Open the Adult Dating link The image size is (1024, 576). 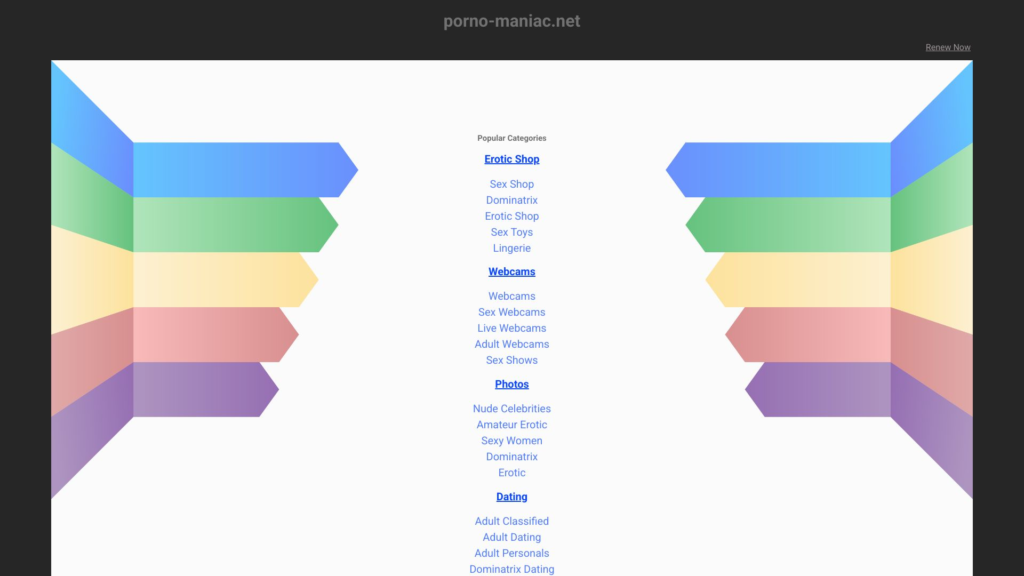[x=511, y=537]
